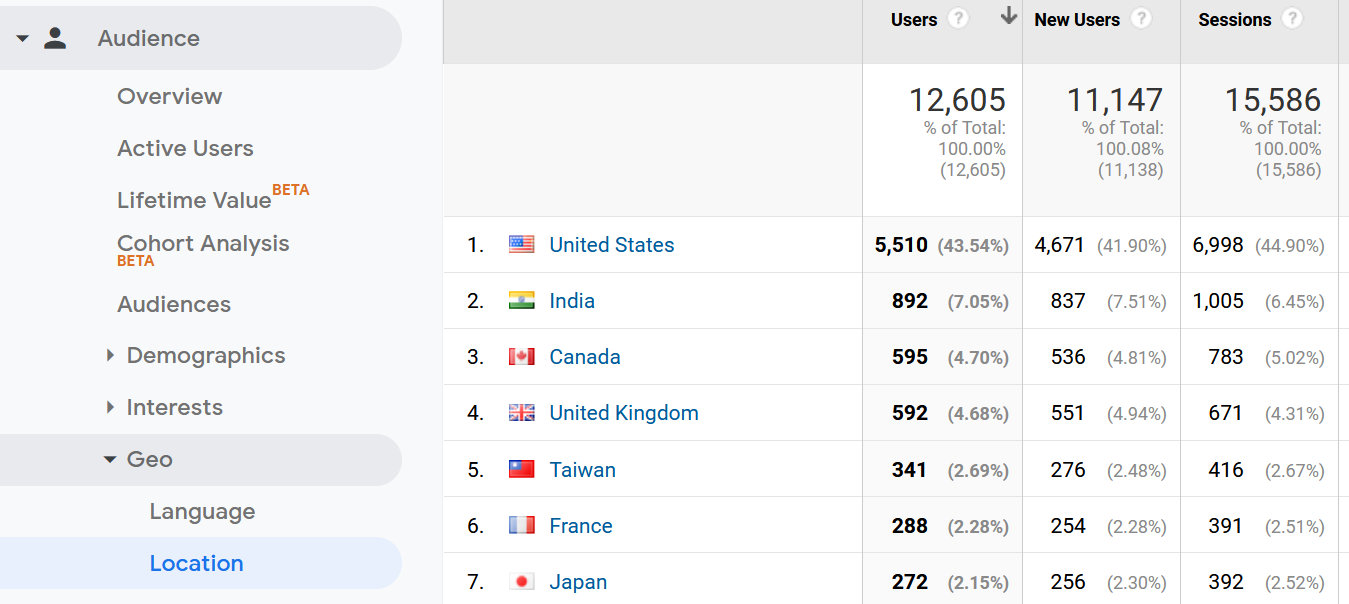
Task: Expand the Demographics submenu
Action: pyautogui.click(x=111, y=356)
